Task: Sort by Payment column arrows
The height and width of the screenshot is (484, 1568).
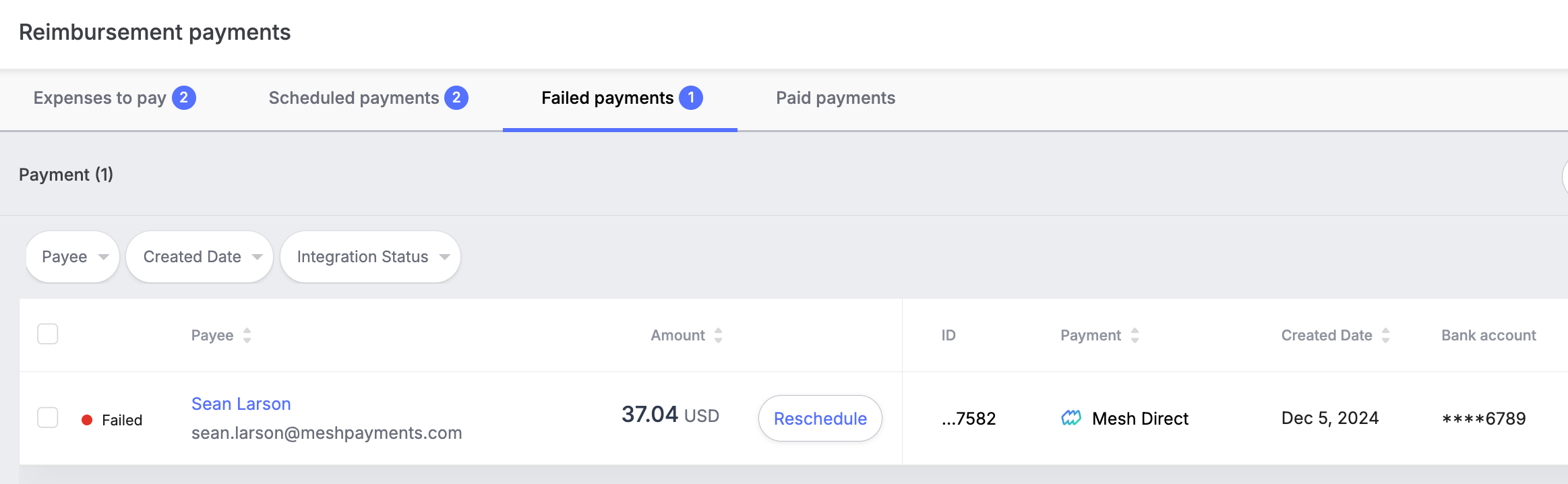Action: pyautogui.click(x=1135, y=336)
